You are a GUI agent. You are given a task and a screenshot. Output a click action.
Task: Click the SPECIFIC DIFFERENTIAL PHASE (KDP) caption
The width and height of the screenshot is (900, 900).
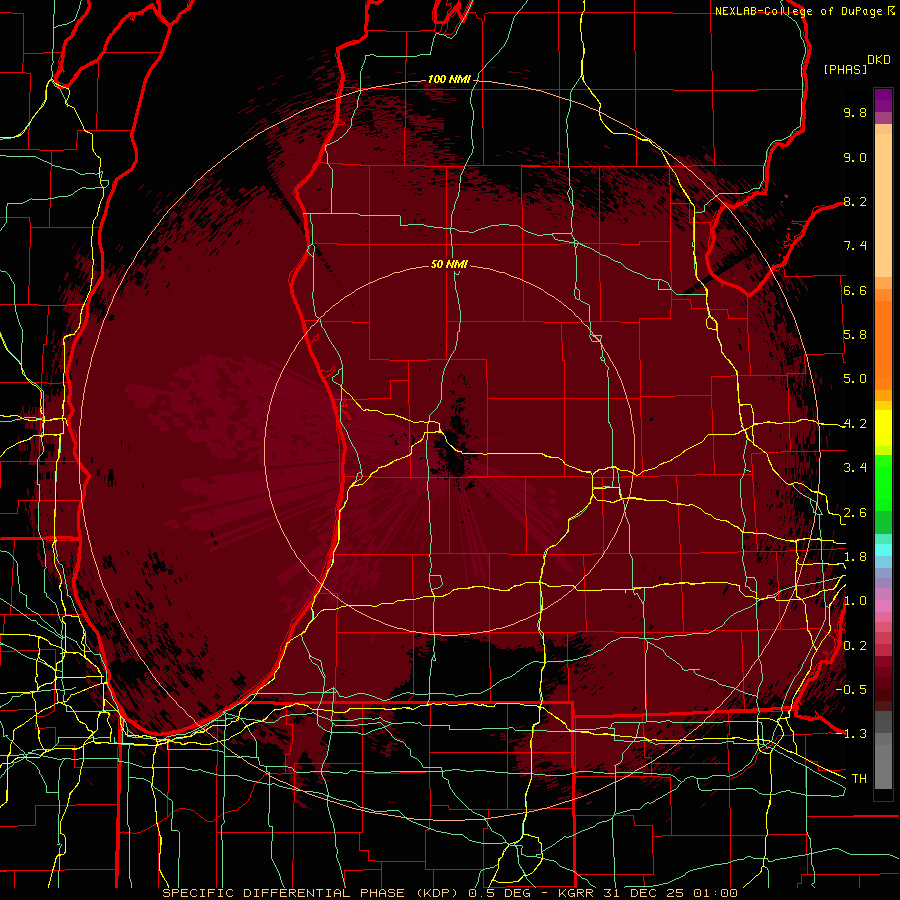[310, 893]
